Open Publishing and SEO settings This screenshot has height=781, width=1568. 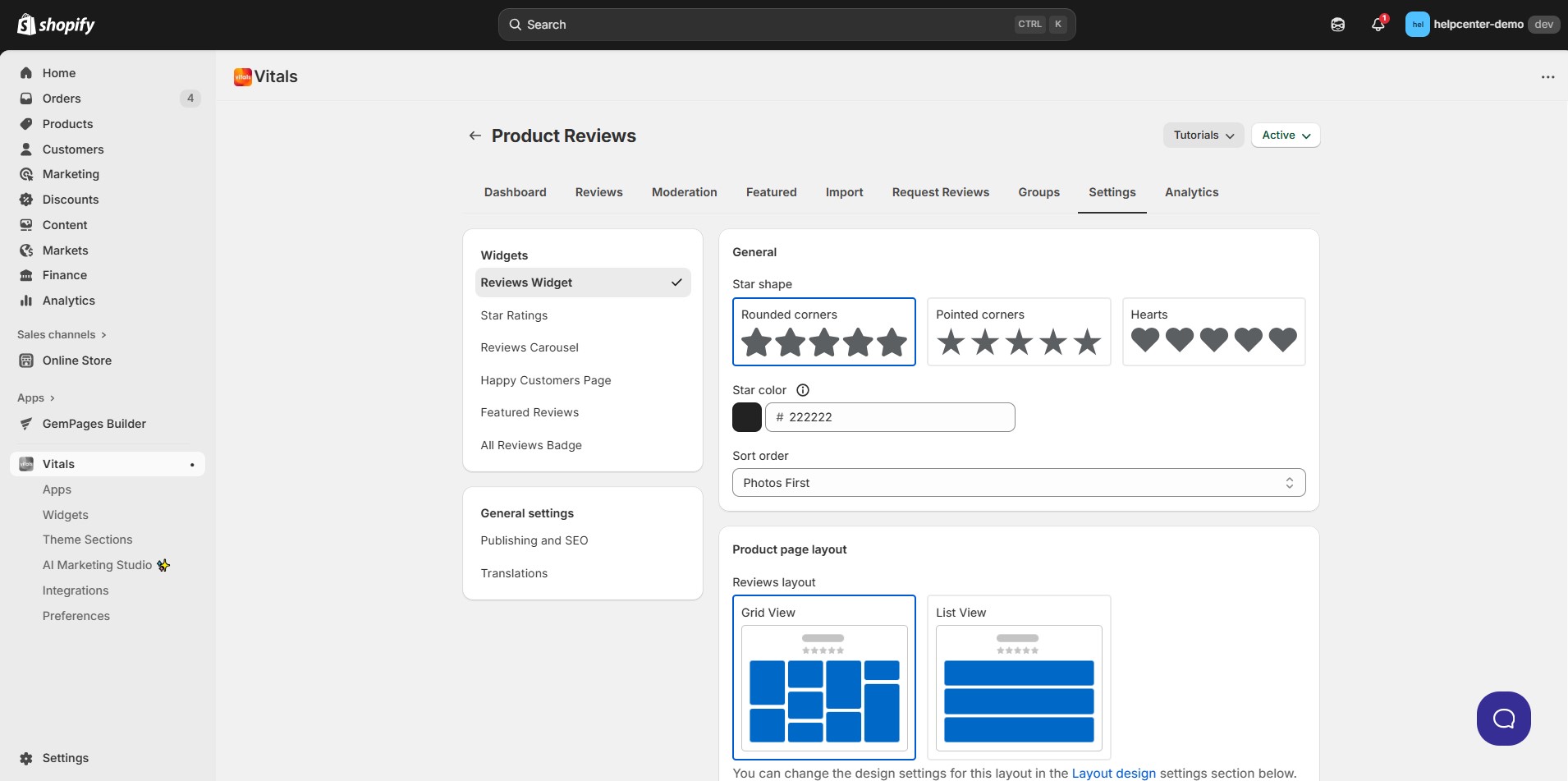(x=534, y=540)
